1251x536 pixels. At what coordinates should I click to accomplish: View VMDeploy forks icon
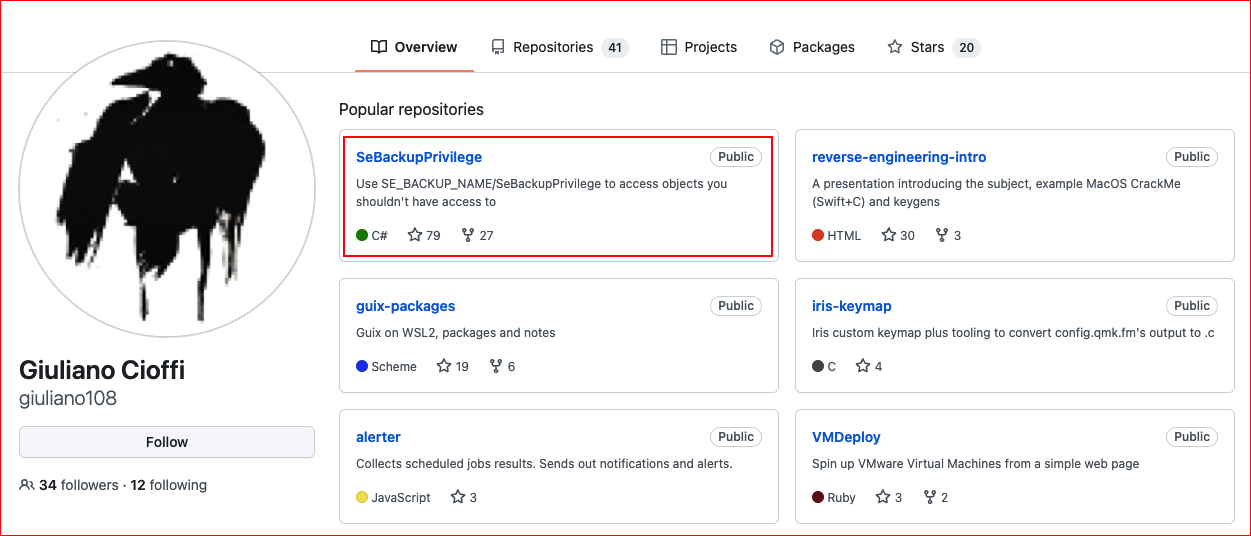click(929, 497)
